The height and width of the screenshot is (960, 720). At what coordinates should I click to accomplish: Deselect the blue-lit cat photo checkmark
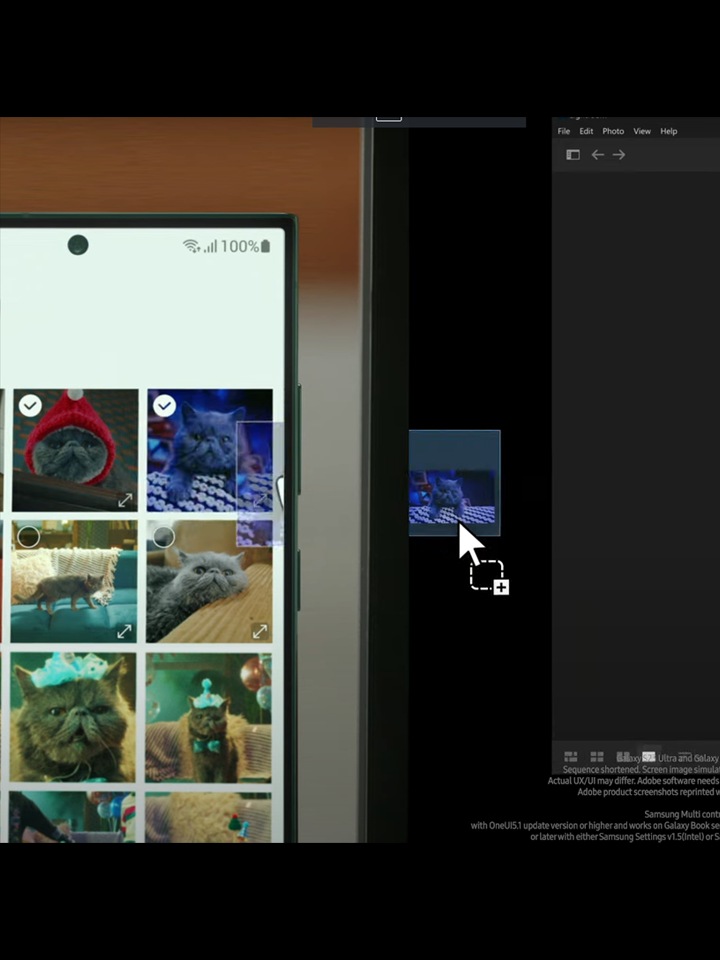(x=164, y=405)
